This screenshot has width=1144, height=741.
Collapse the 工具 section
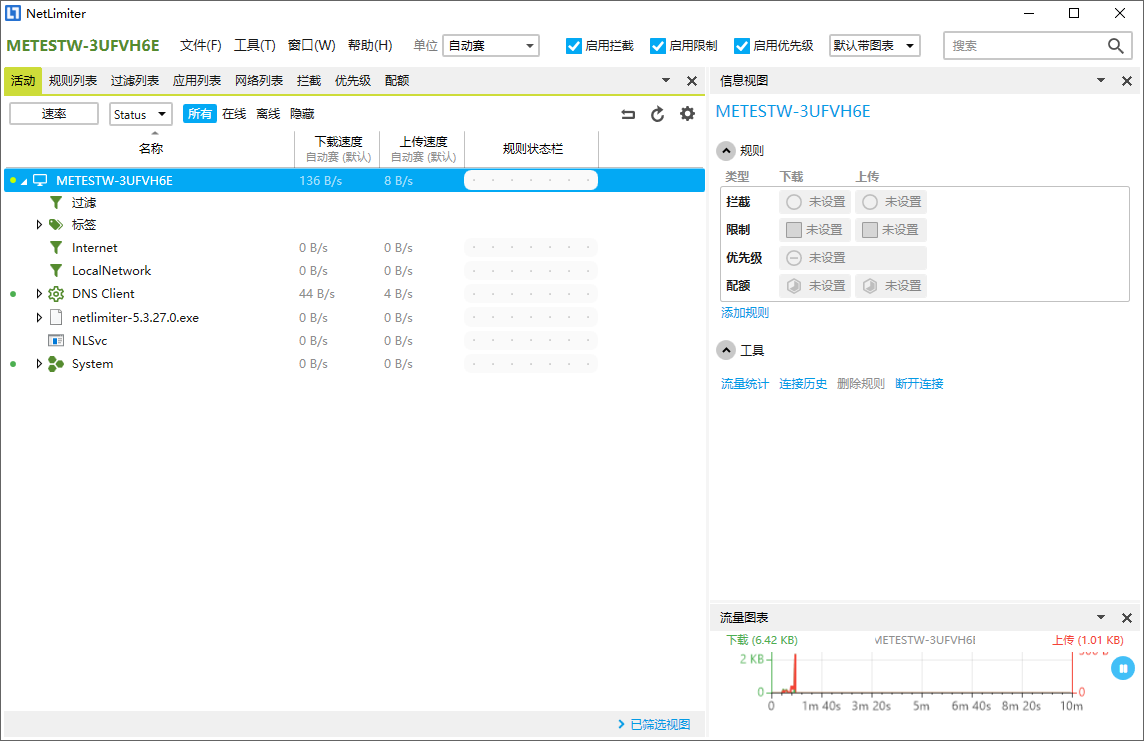click(x=726, y=351)
